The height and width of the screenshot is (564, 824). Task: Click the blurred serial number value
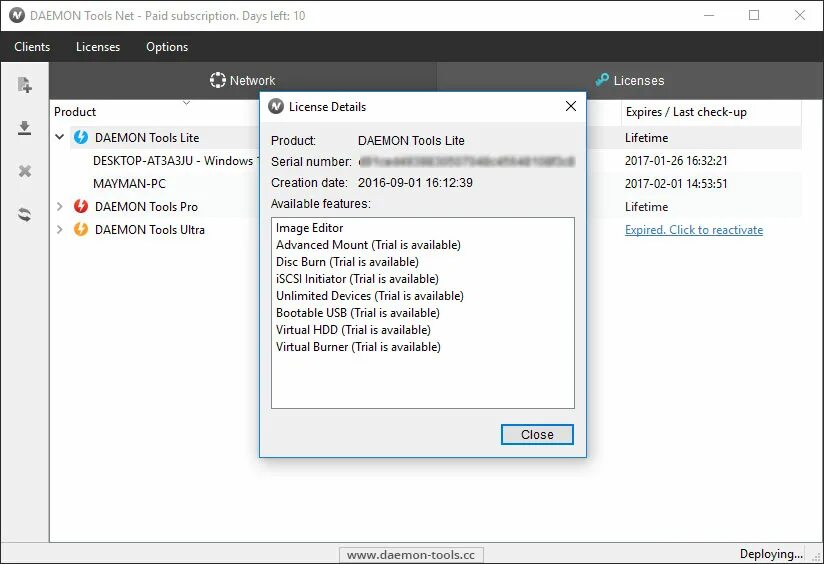[x=467, y=161]
